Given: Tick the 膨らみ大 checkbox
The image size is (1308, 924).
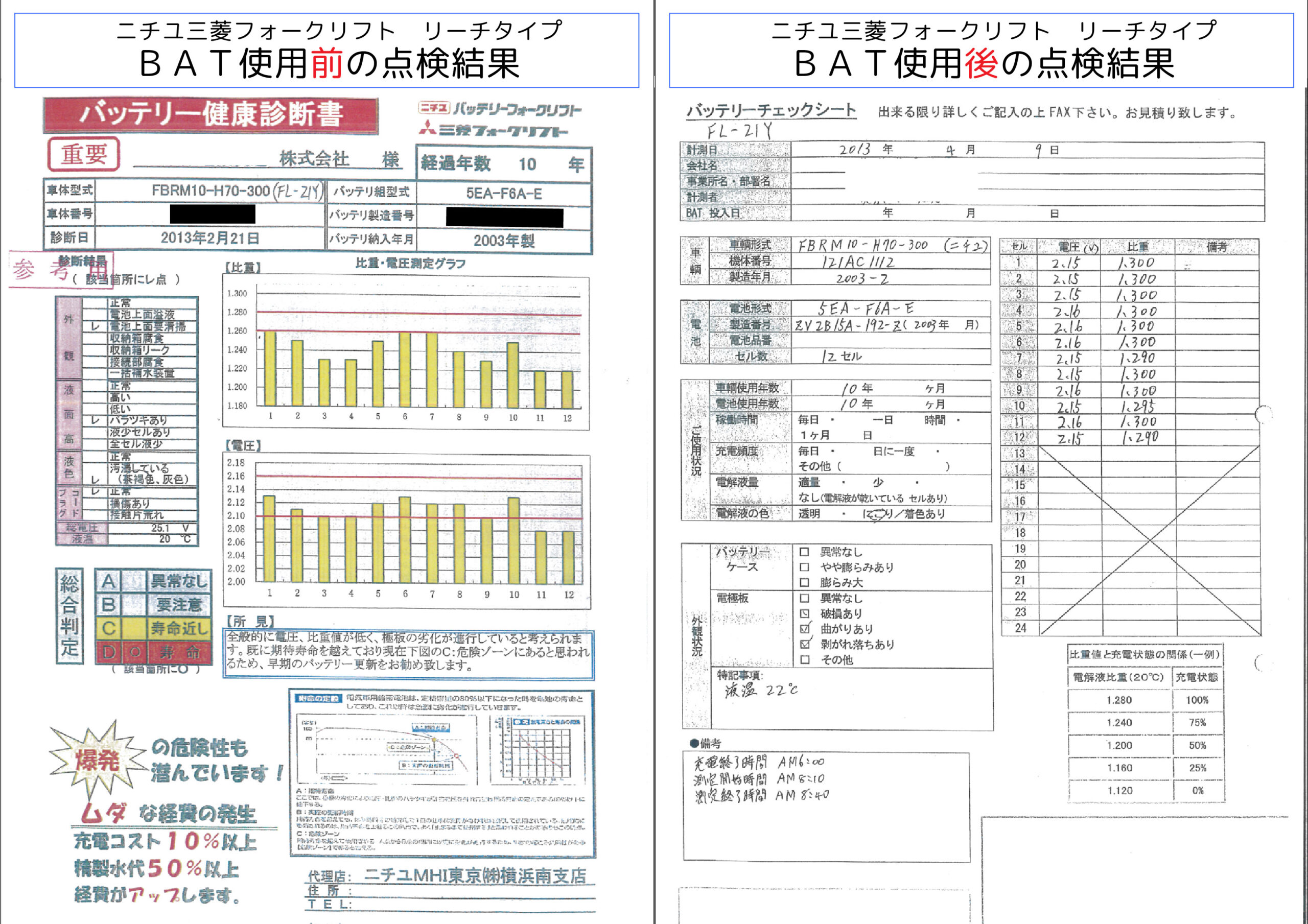Looking at the screenshot, I should click(x=804, y=583).
